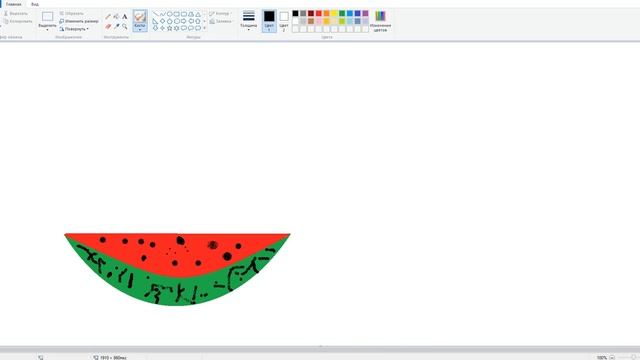Choose the Pentagon shape
Viewport: 640px width, 360px height.
(x=169, y=21)
